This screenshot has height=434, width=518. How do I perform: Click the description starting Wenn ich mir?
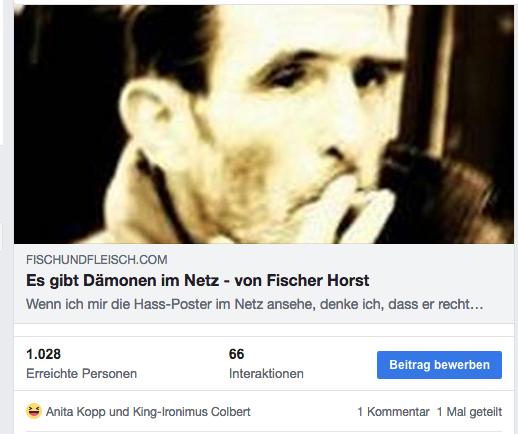pos(254,304)
